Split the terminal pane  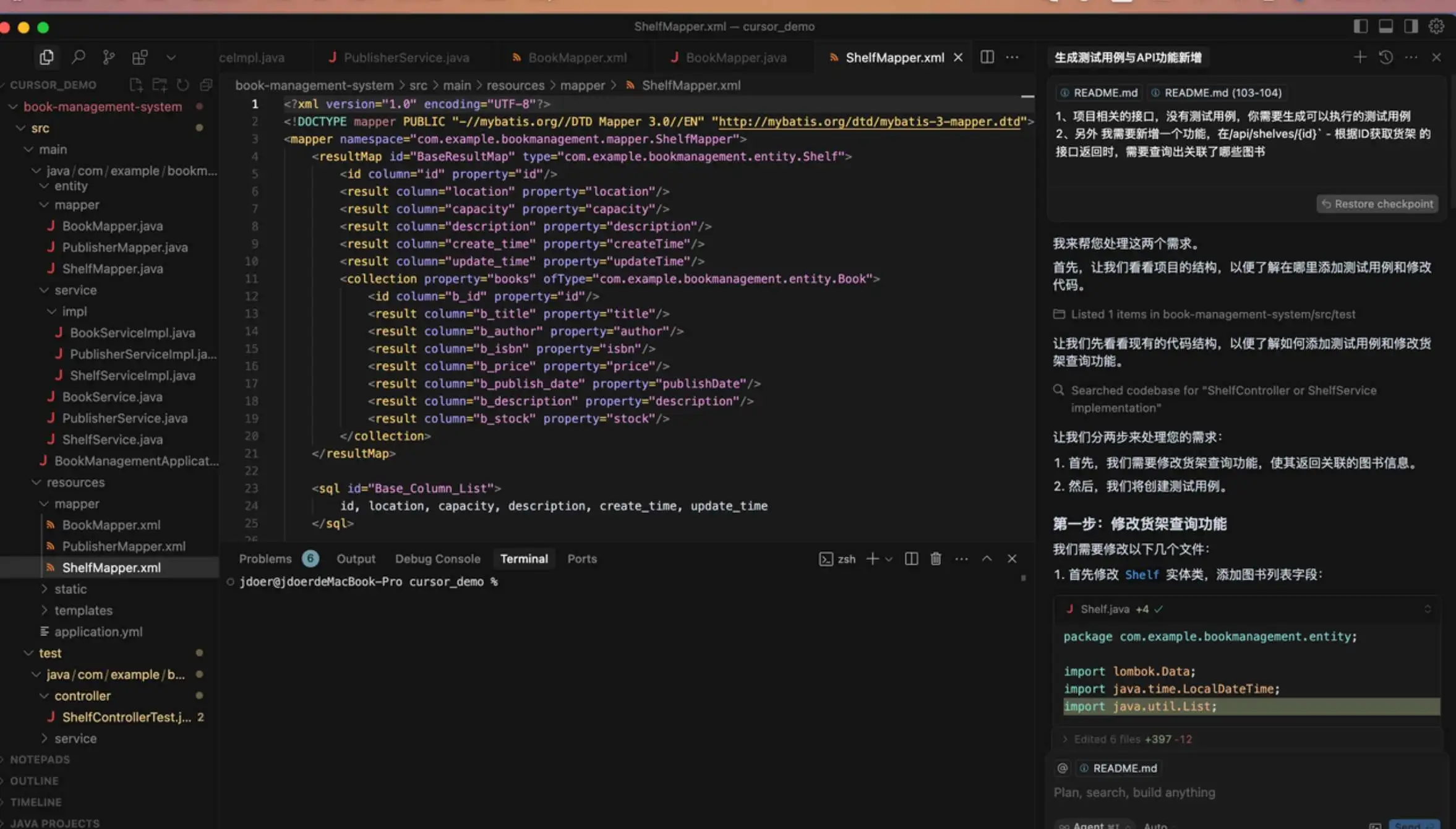(x=910, y=558)
